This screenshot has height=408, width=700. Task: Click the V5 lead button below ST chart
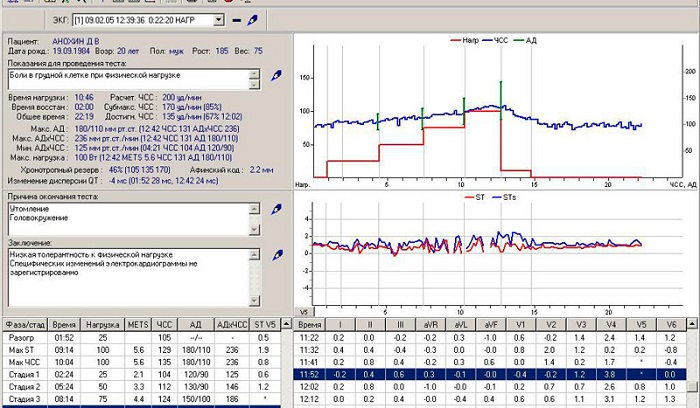[x=304, y=312]
